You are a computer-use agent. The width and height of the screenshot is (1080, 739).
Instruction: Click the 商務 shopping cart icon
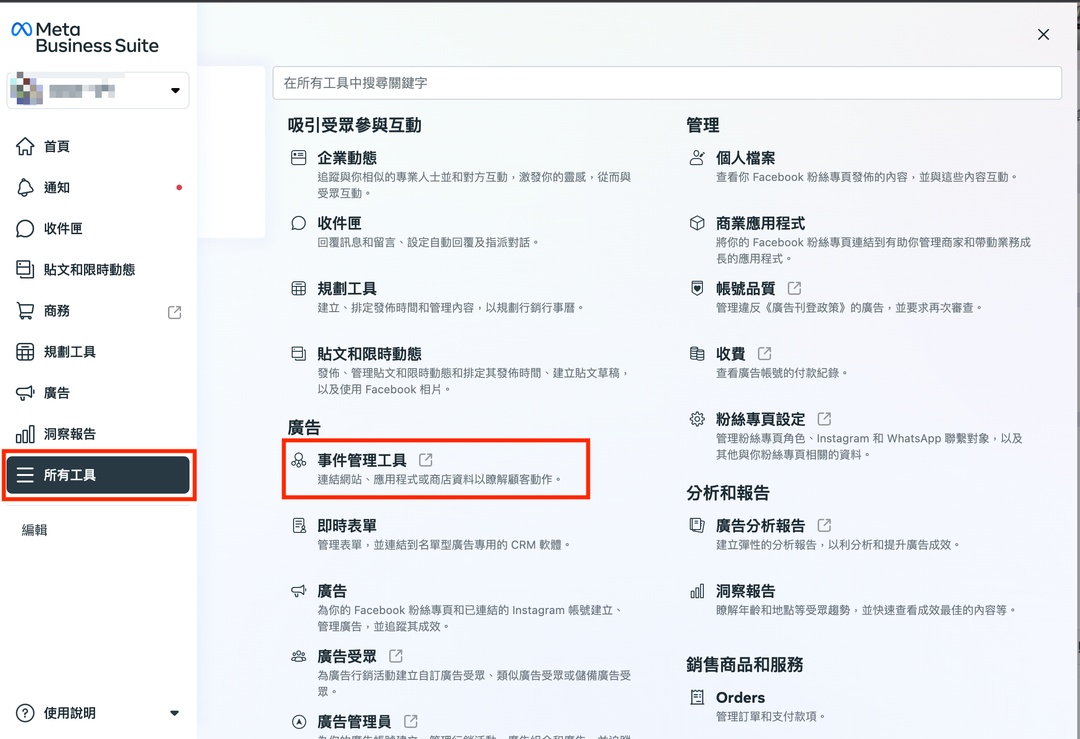click(x=25, y=311)
